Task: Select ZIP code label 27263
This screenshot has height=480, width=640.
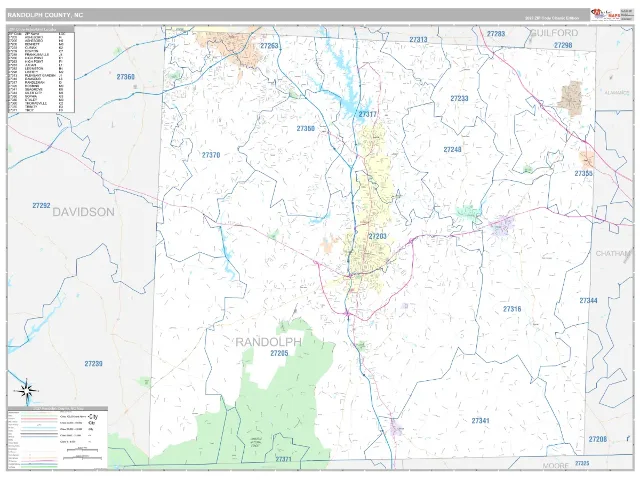Action: point(269,46)
